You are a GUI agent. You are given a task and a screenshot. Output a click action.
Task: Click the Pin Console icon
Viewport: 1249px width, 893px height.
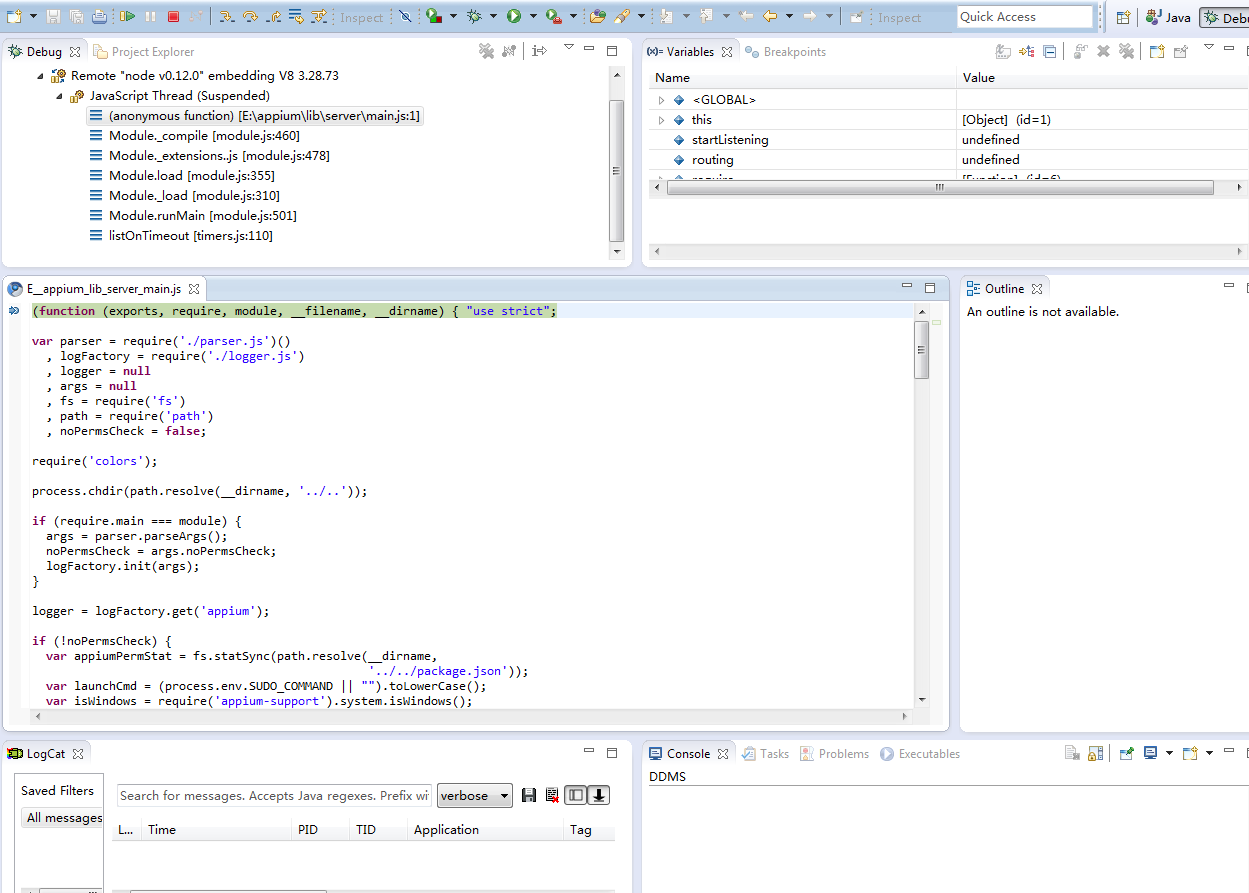click(x=1127, y=753)
